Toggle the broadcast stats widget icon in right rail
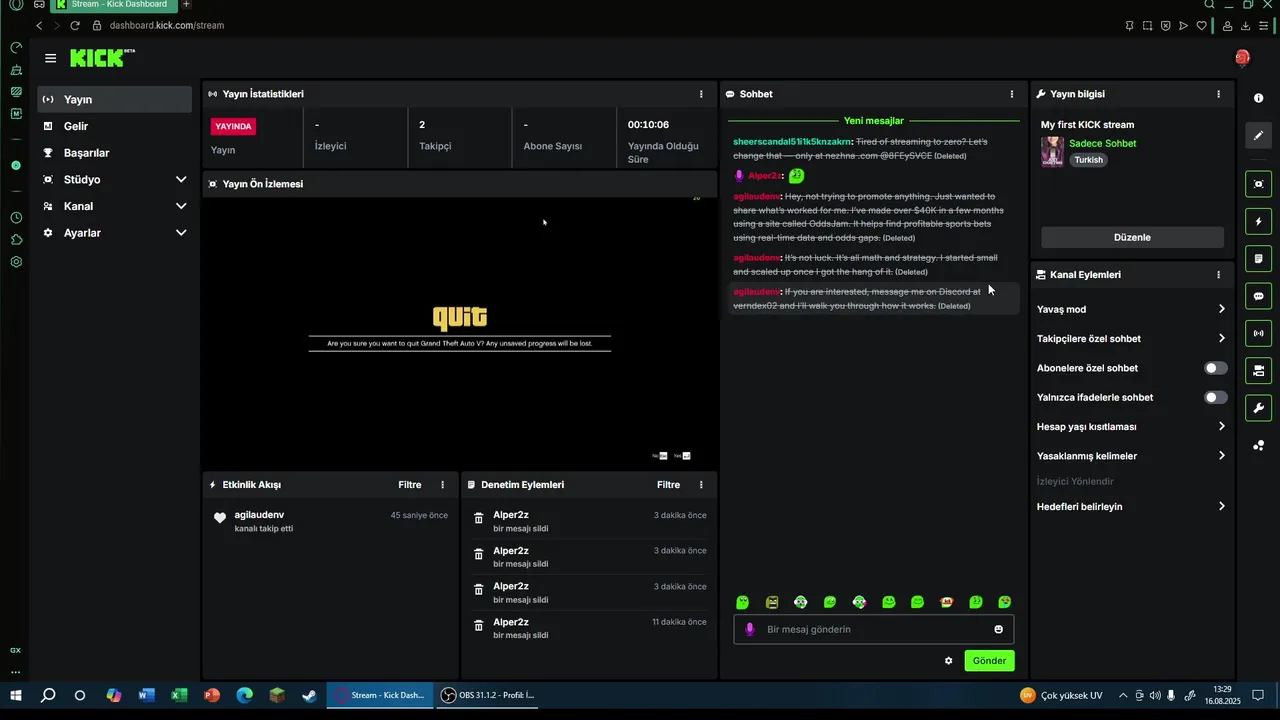This screenshot has width=1280, height=720. (1258, 333)
